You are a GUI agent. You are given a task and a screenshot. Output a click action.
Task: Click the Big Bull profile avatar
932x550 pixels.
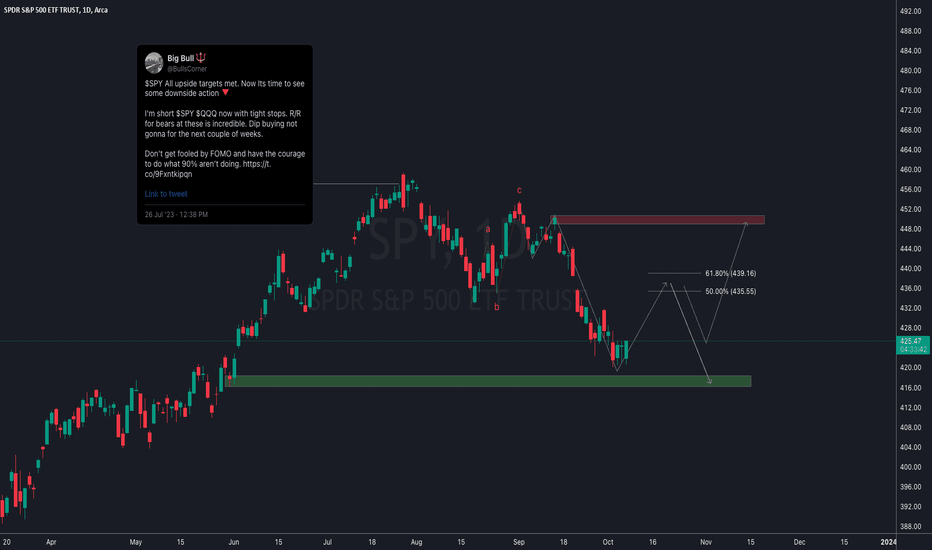tap(154, 62)
